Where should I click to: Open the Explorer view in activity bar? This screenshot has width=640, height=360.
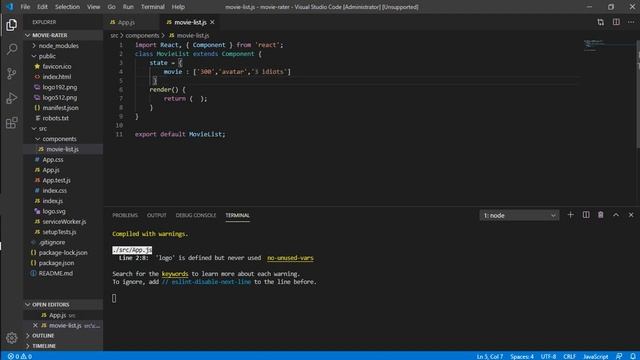pyautogui.click(x=11, y=25)
